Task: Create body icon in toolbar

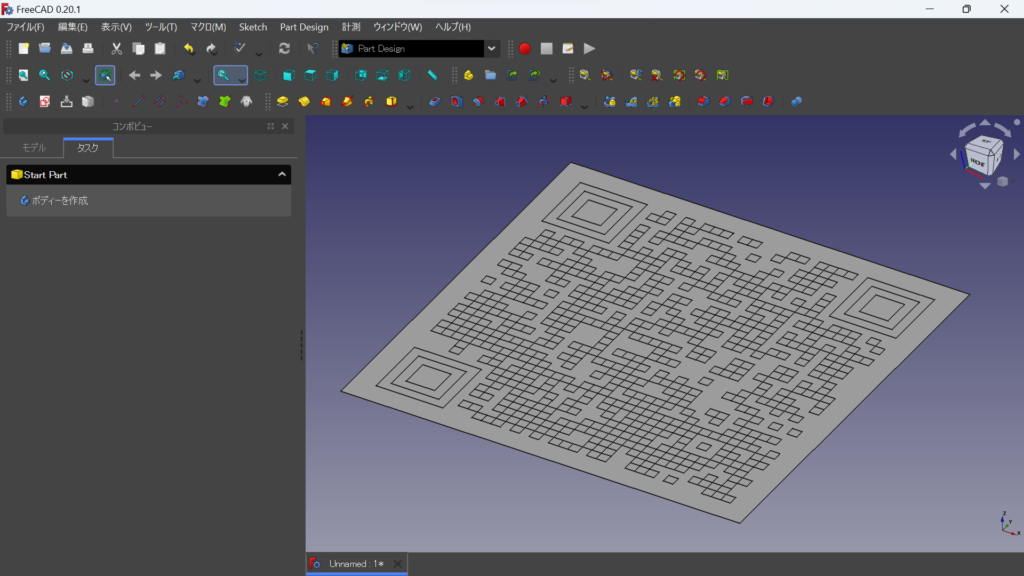Action: 24,101
